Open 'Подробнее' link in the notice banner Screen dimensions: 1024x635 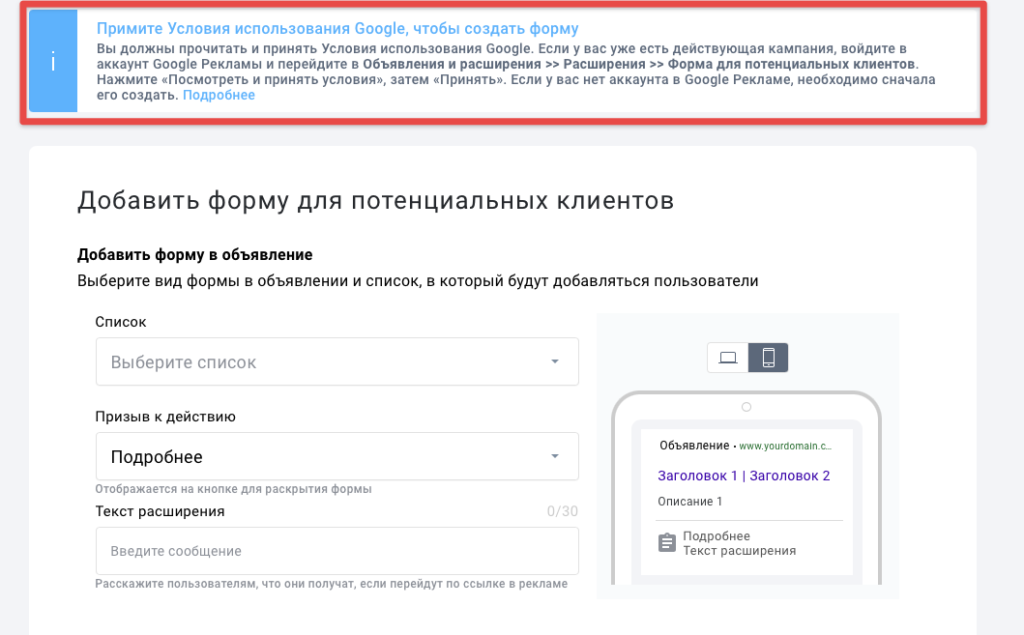219,95
